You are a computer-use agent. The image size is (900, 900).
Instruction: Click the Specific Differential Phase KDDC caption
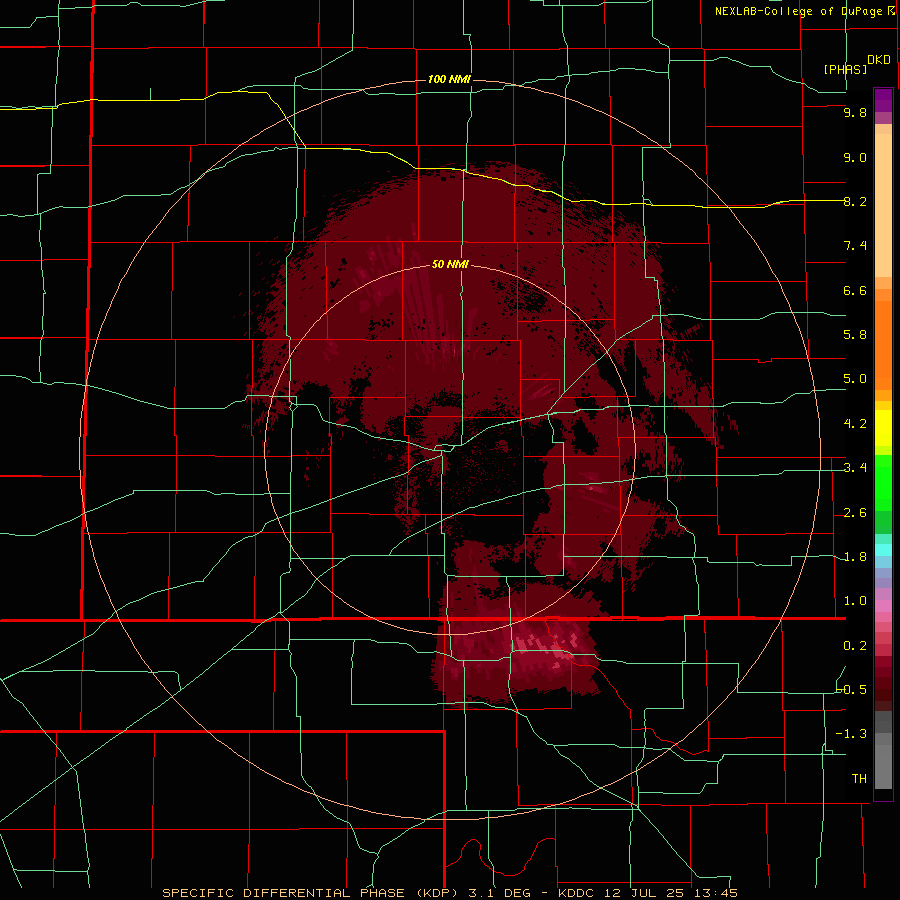tap(449, 893)
